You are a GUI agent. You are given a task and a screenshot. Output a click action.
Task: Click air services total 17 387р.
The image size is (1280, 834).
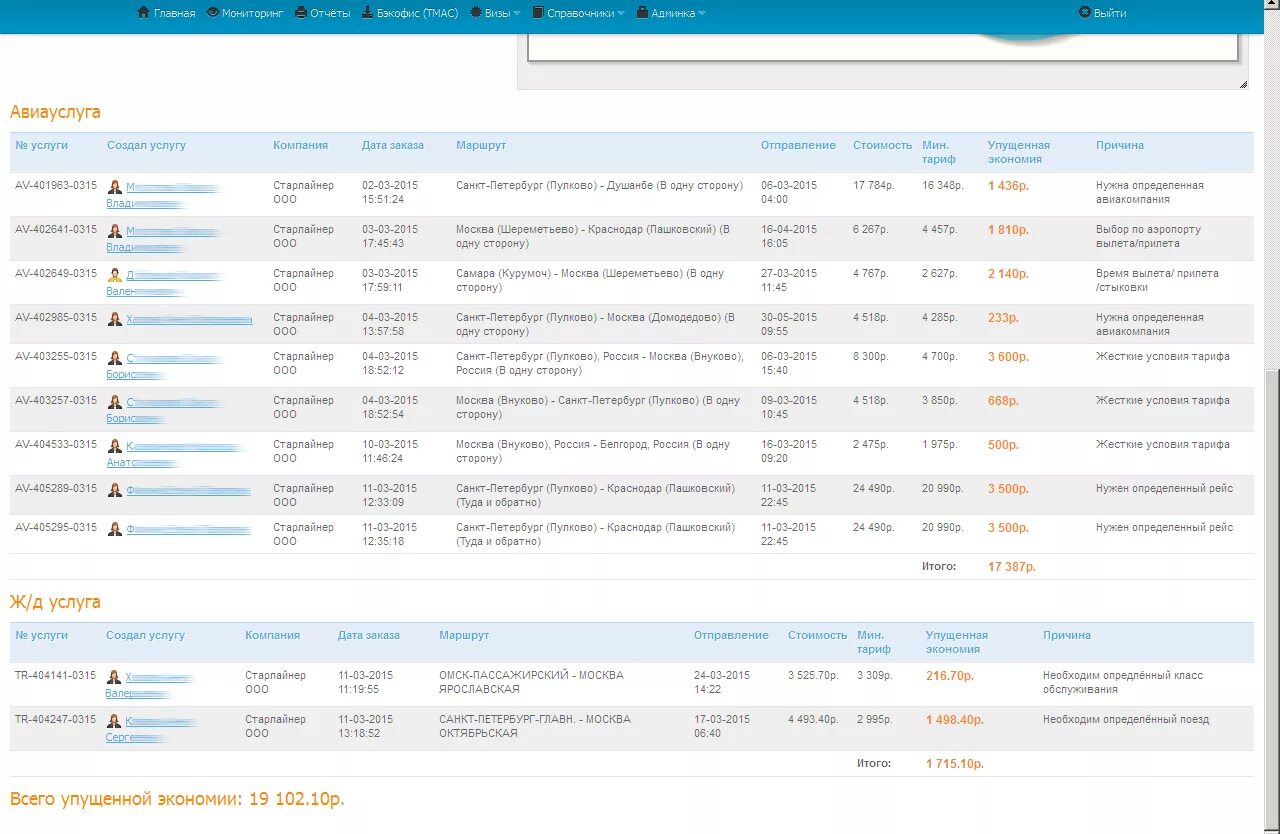[x=1012, y=567]
